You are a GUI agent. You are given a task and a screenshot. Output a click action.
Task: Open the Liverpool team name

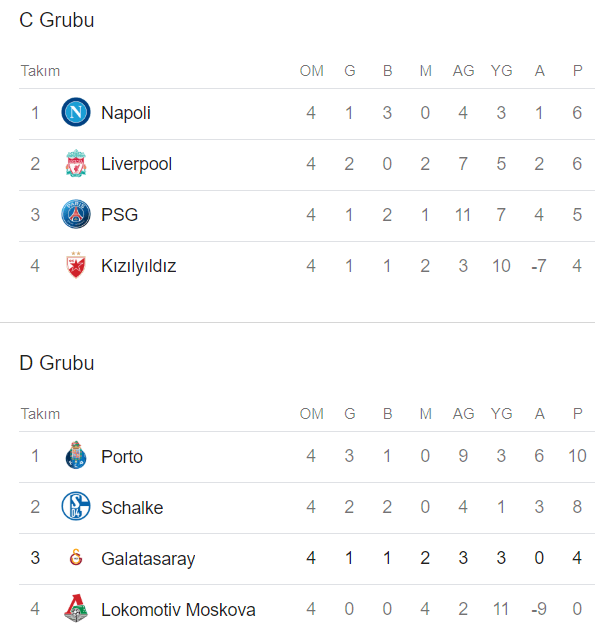(137, 164)
